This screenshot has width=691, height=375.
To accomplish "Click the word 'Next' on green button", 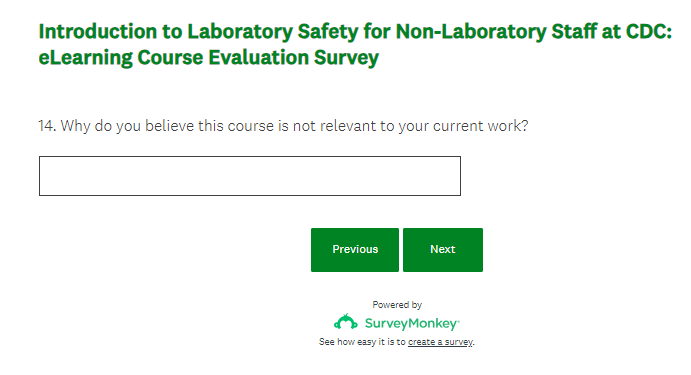I will coord(443,249).
